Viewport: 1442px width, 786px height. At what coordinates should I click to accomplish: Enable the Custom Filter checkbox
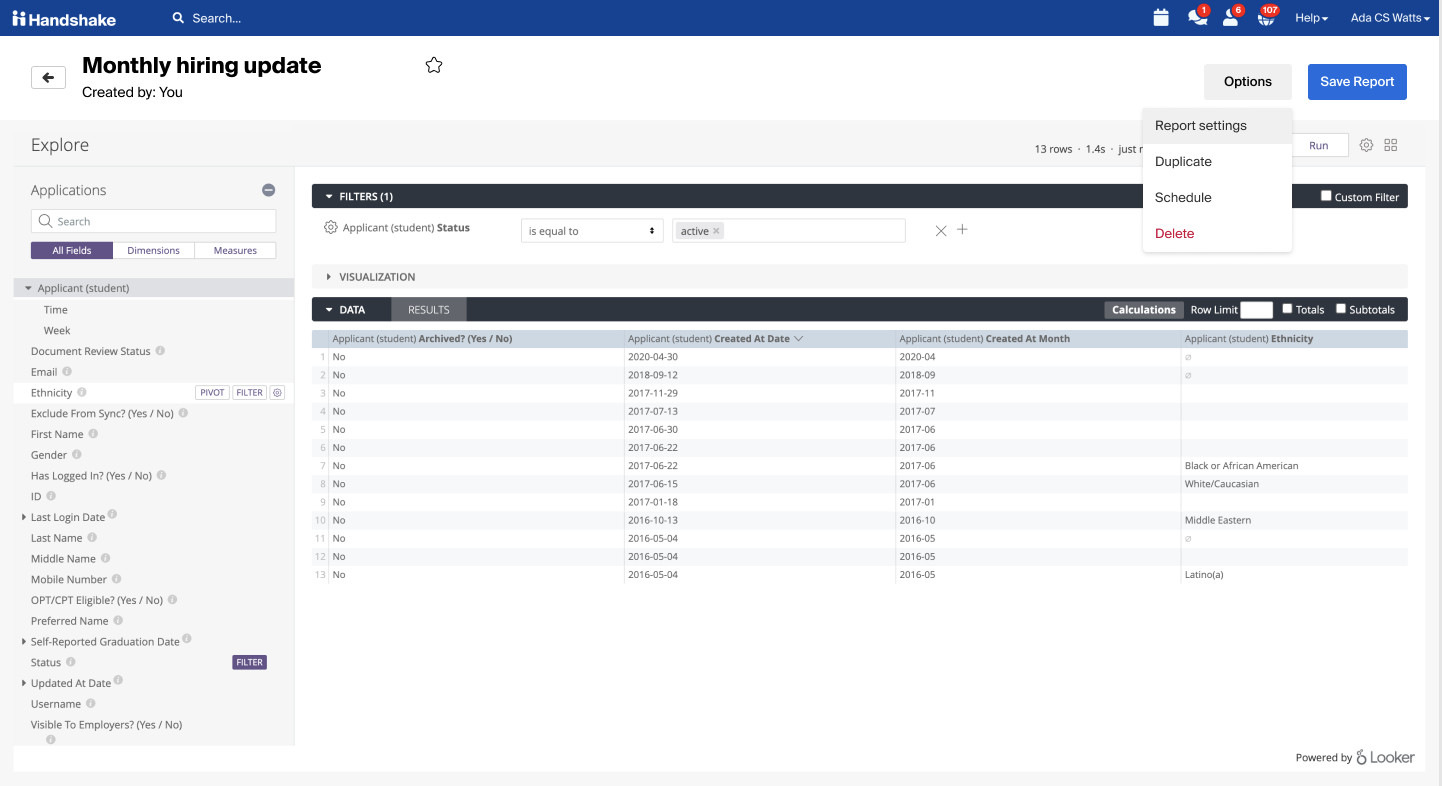point(1326,196)
